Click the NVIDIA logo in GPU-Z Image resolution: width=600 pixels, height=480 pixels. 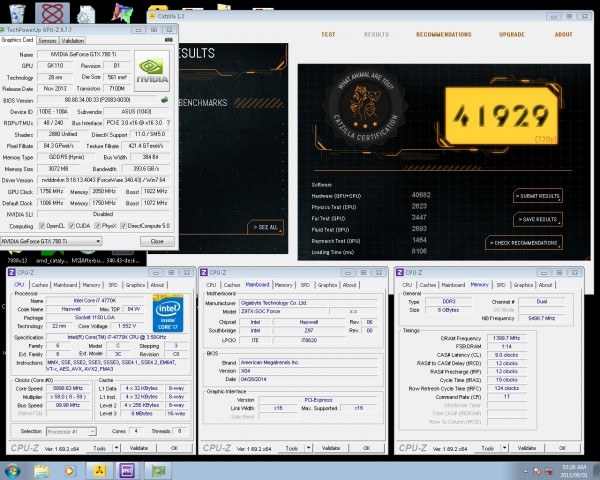151,69
